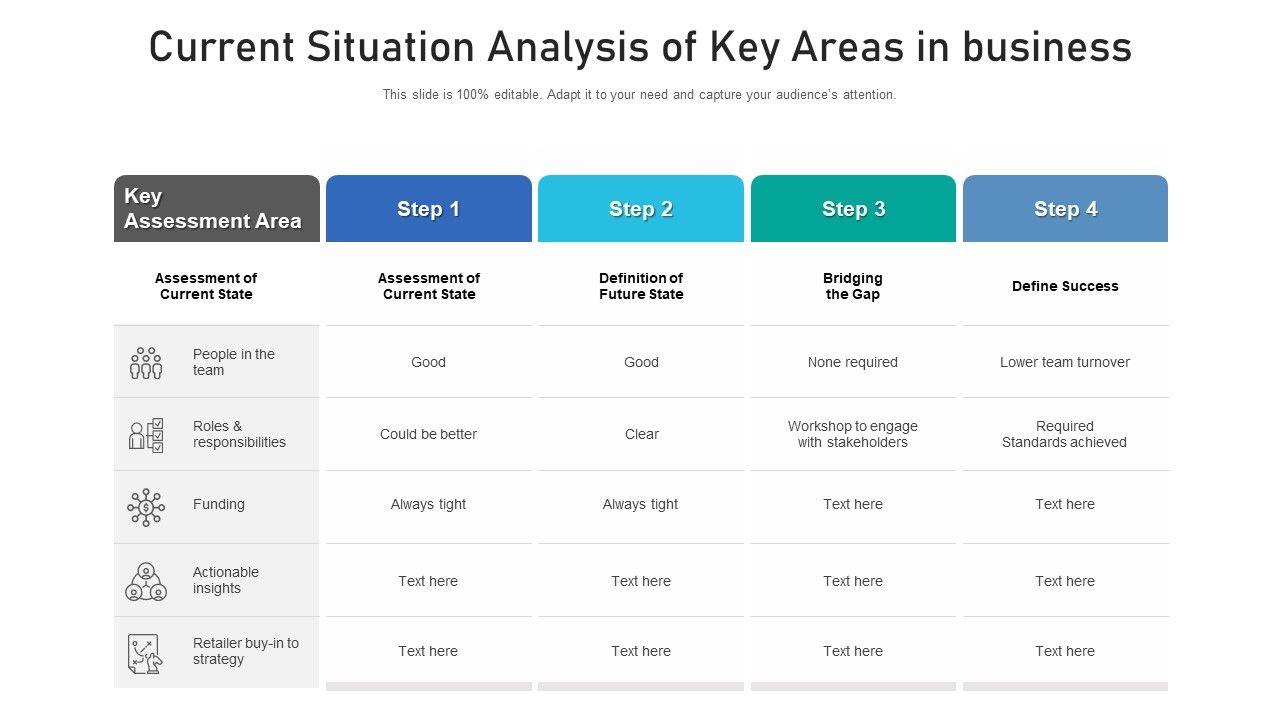Viewport: 1280px width, 720px height.
Task: Select the Step 1 header tab
Action: (x=428, y=209)
